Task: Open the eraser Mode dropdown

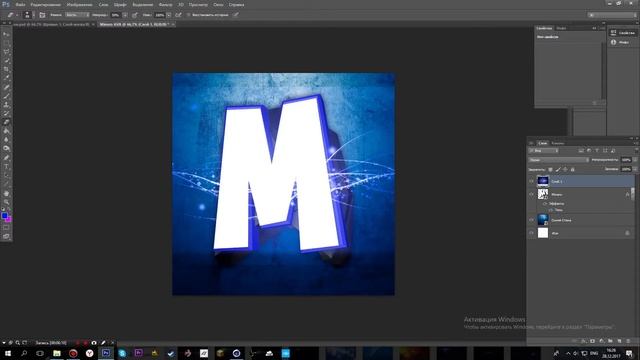Action: [77, 15]
